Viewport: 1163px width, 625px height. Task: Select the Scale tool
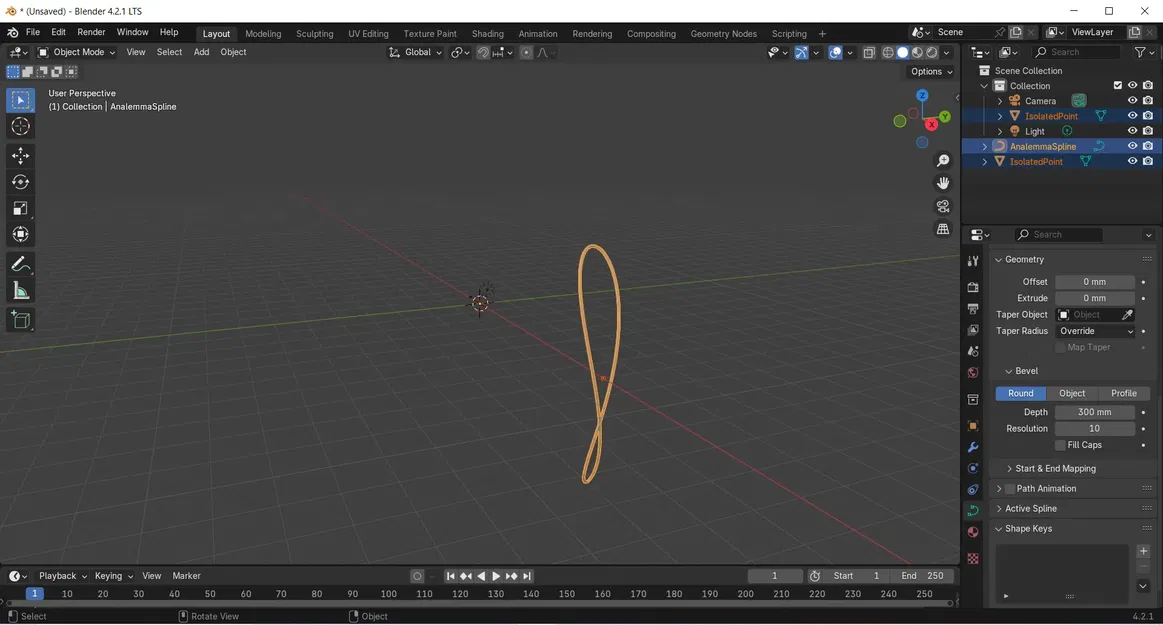coord(21,208)
